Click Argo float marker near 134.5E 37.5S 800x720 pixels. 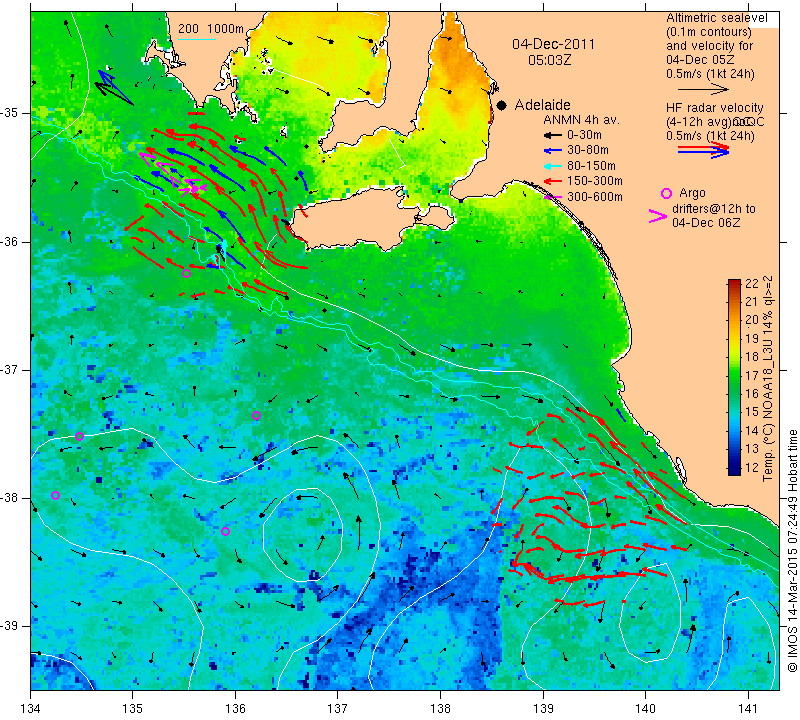click(80, 436)
